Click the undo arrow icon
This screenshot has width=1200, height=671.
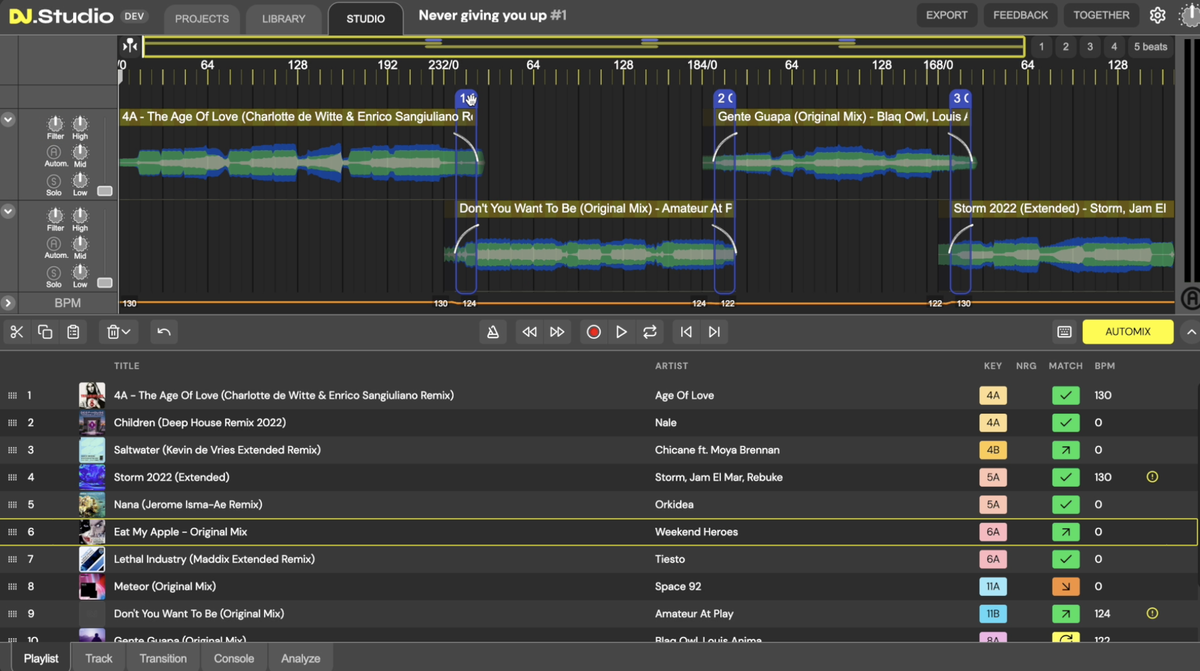[x=164, y=332]
